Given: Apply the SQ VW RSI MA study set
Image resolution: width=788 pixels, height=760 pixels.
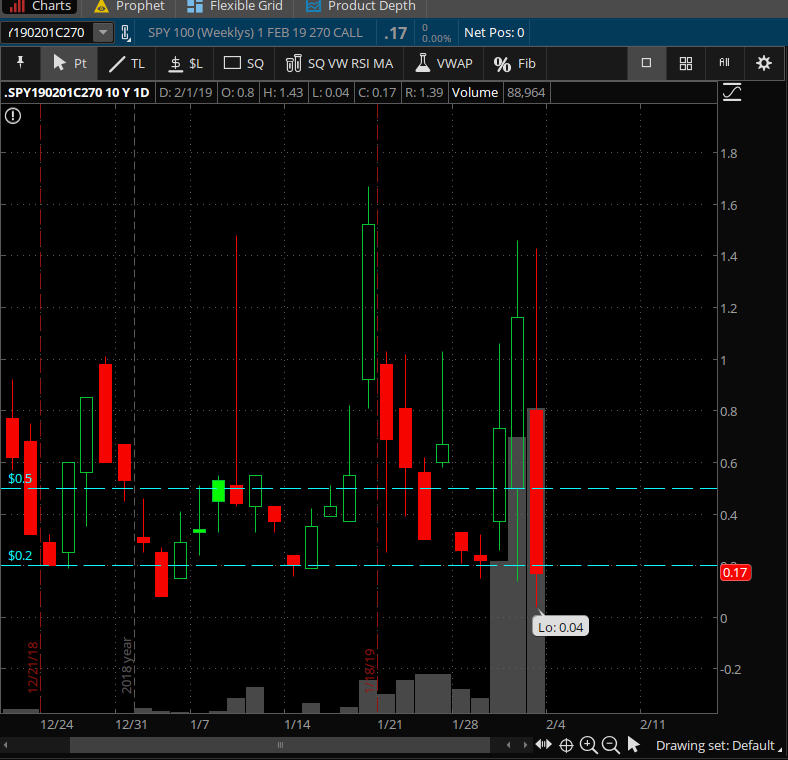Looking at the screenshot, I should pos(339,63).
